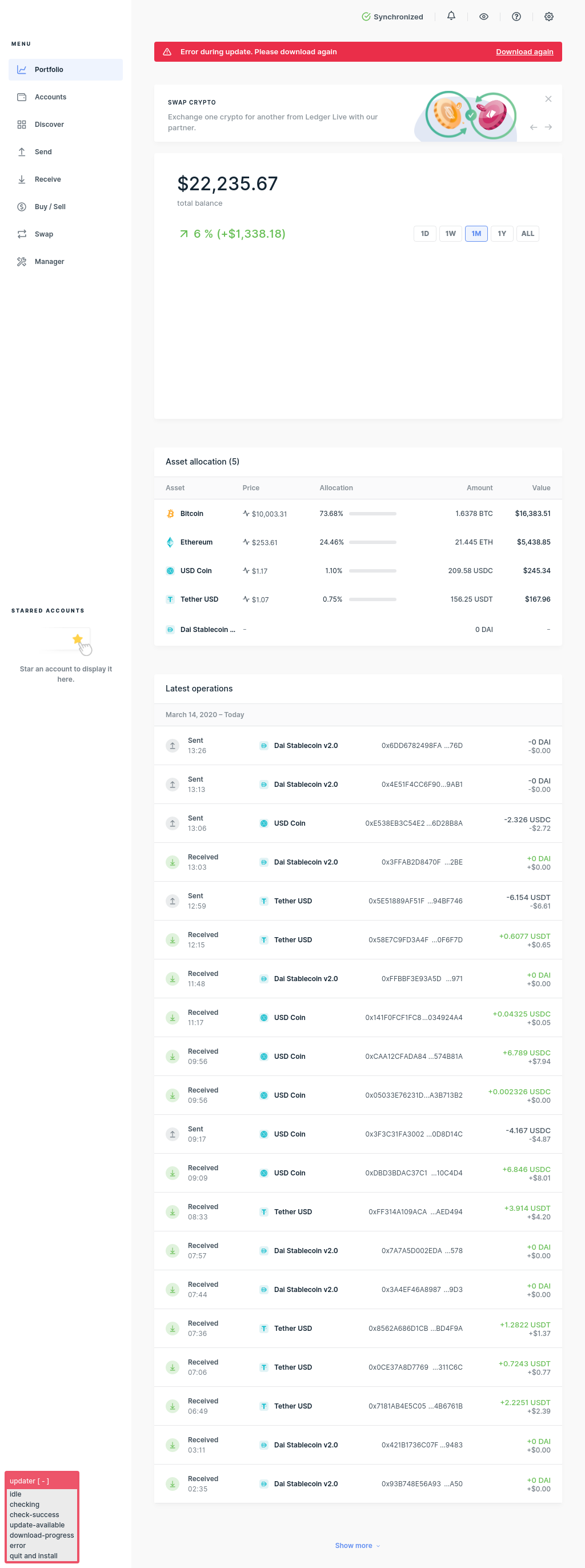Open Sent 13:26 Dai operation icon

(x=173, y=746)
